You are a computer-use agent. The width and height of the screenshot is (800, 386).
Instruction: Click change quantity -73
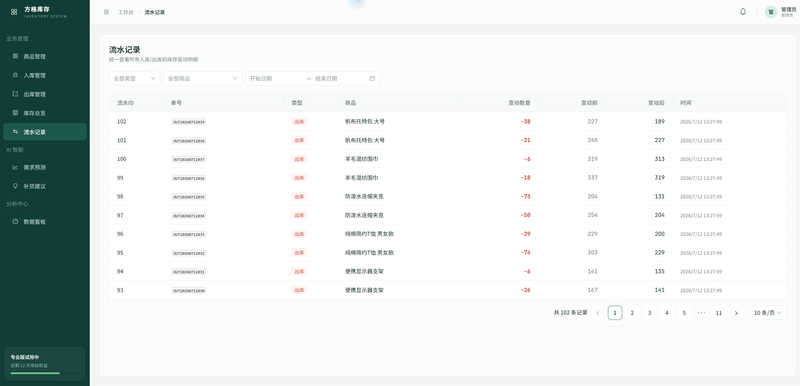(x=526, y=196)
